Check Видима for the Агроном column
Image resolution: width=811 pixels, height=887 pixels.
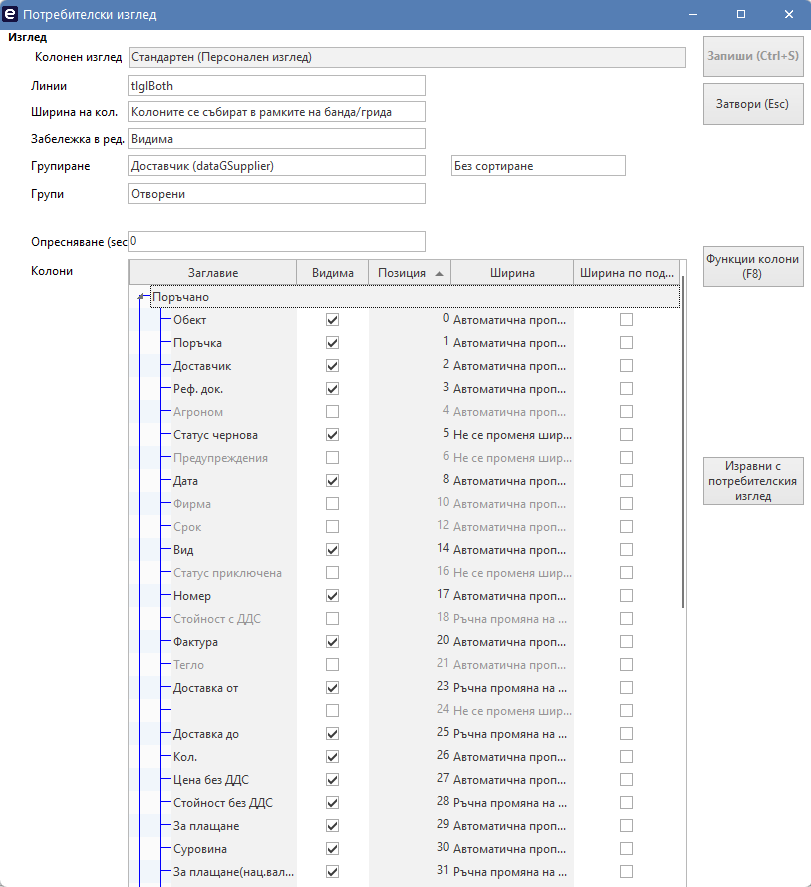[x=333, y=412]
